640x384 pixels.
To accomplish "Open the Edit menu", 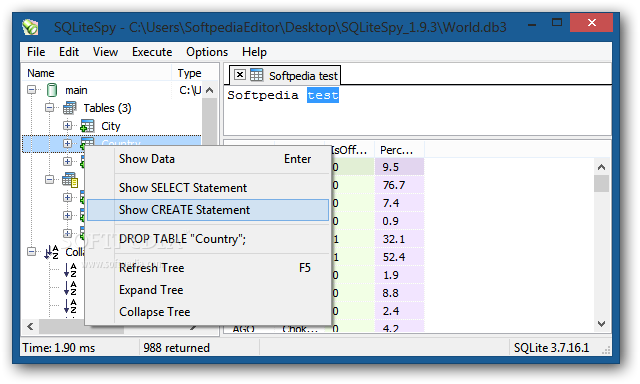I will coord(69,52).
